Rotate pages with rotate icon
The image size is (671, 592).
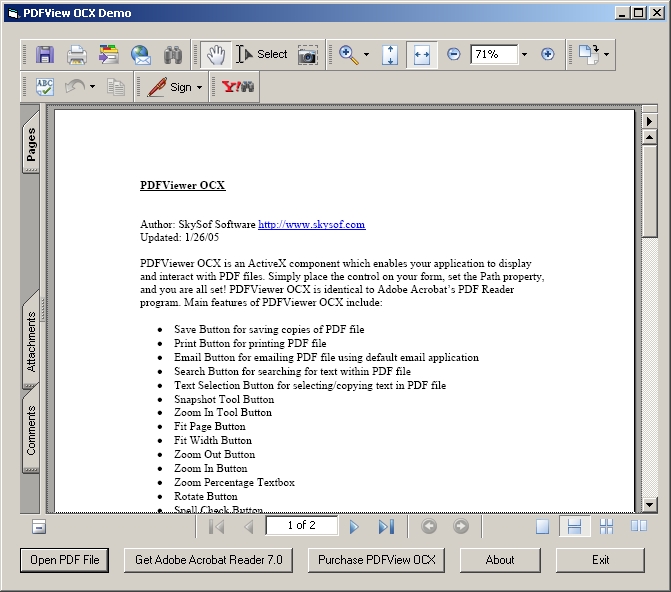(x=589, y=54)
